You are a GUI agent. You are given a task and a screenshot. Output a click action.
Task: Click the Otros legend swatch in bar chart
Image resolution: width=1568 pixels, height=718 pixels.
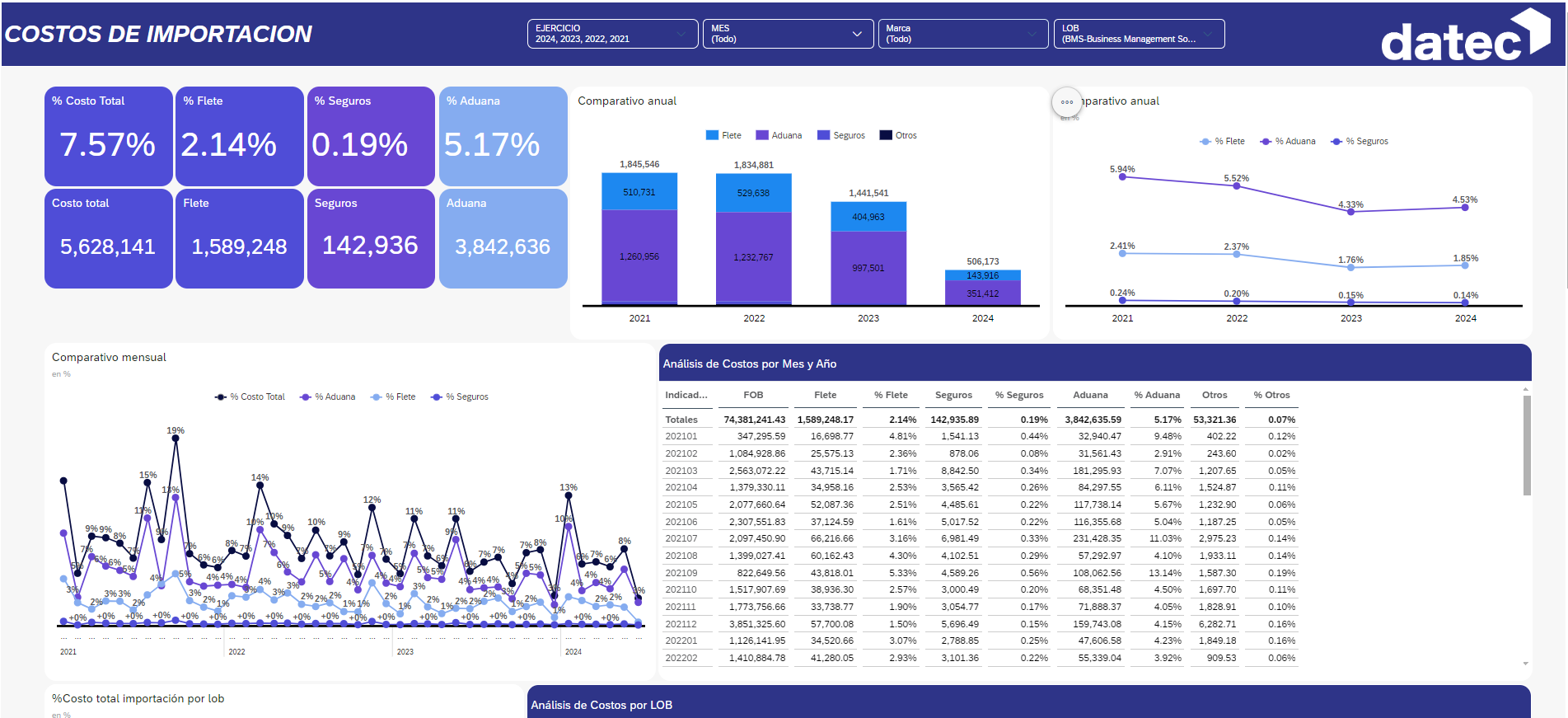point(886,135)
